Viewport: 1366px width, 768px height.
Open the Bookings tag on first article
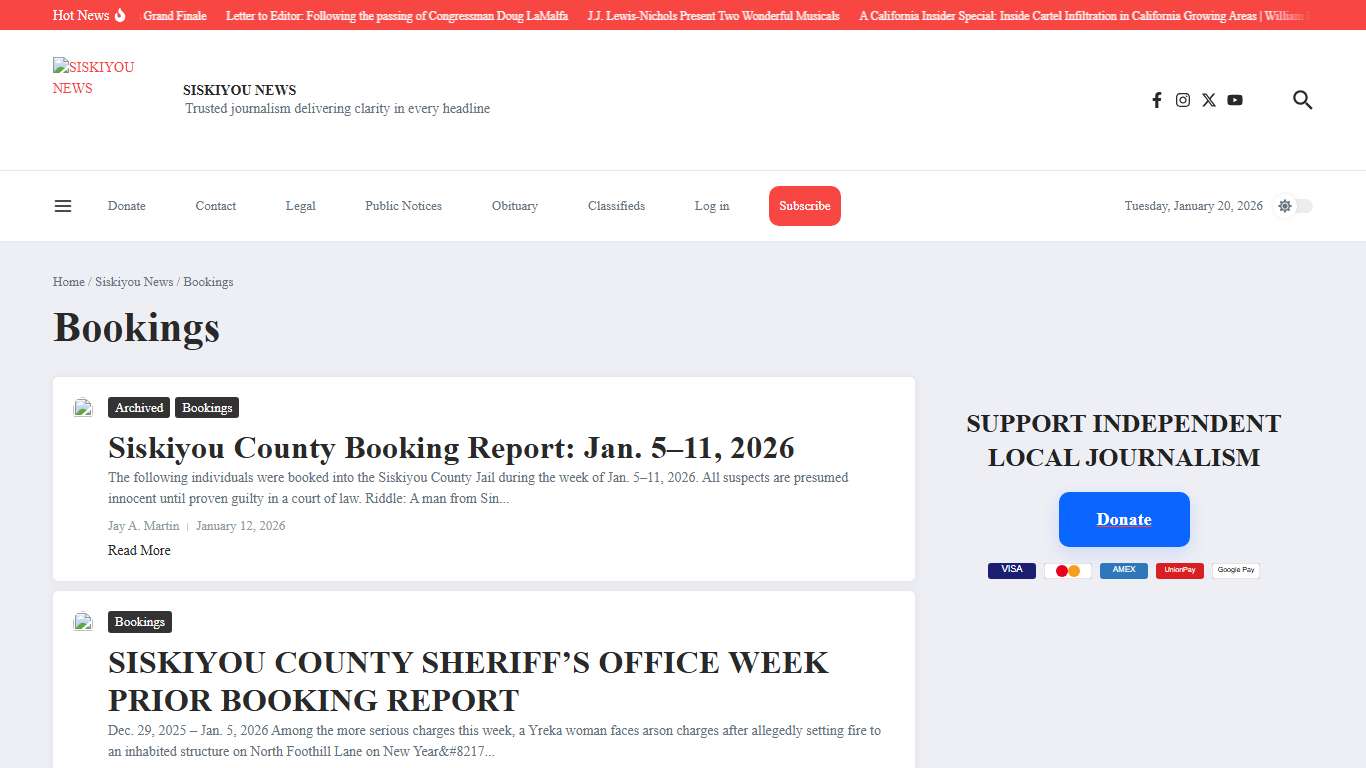(x=207, y=407)
